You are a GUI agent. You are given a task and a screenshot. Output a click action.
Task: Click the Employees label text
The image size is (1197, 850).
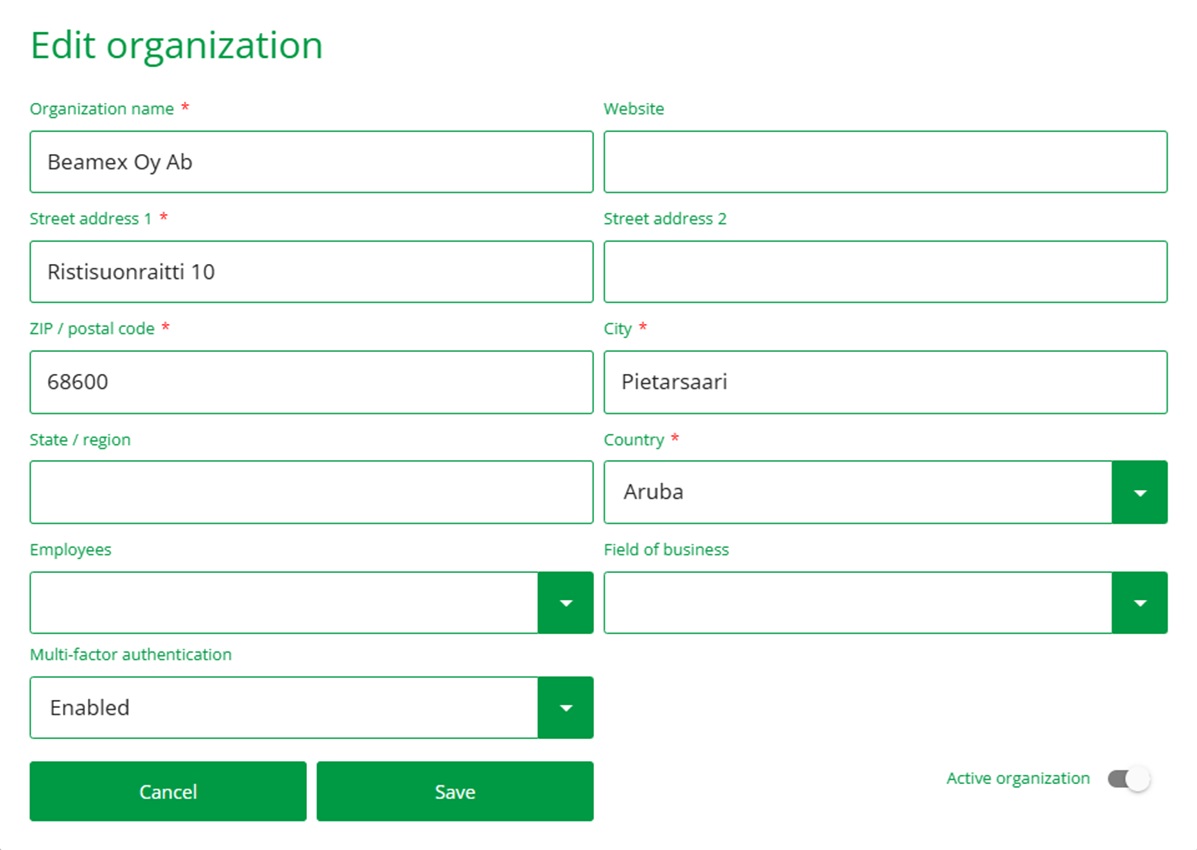pos(70,550)
